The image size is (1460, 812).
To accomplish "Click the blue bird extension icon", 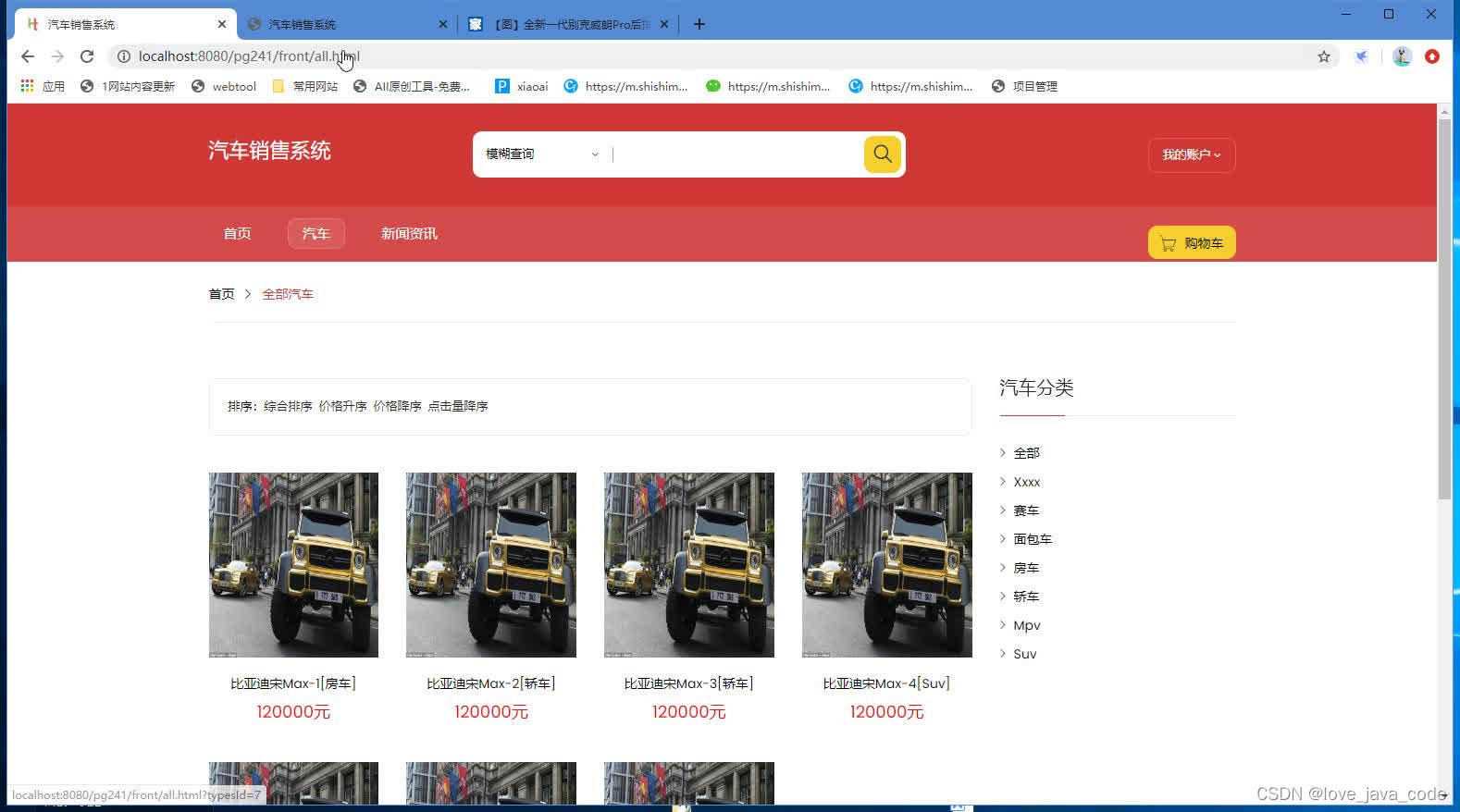I will 1362,56.
